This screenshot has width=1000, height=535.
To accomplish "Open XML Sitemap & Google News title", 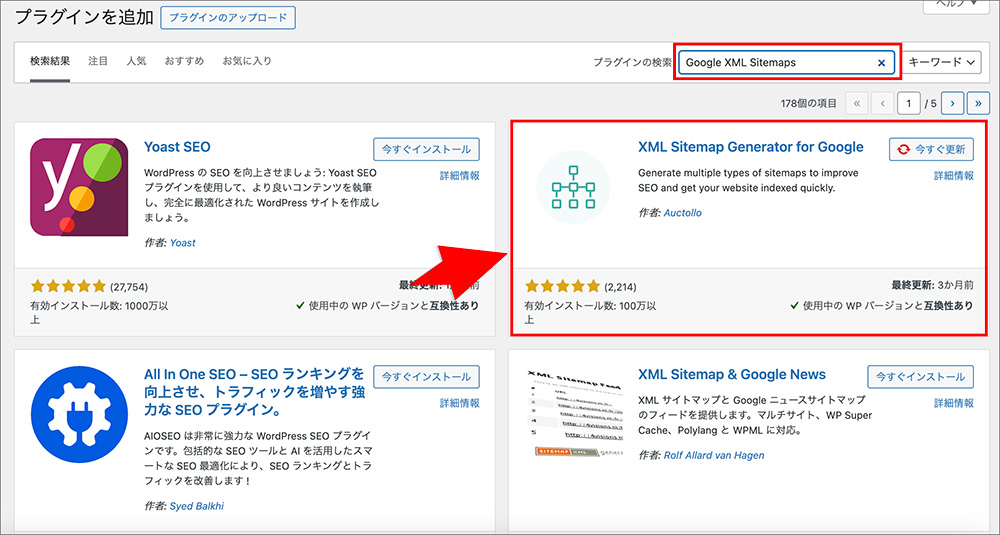I will point(732,374).
